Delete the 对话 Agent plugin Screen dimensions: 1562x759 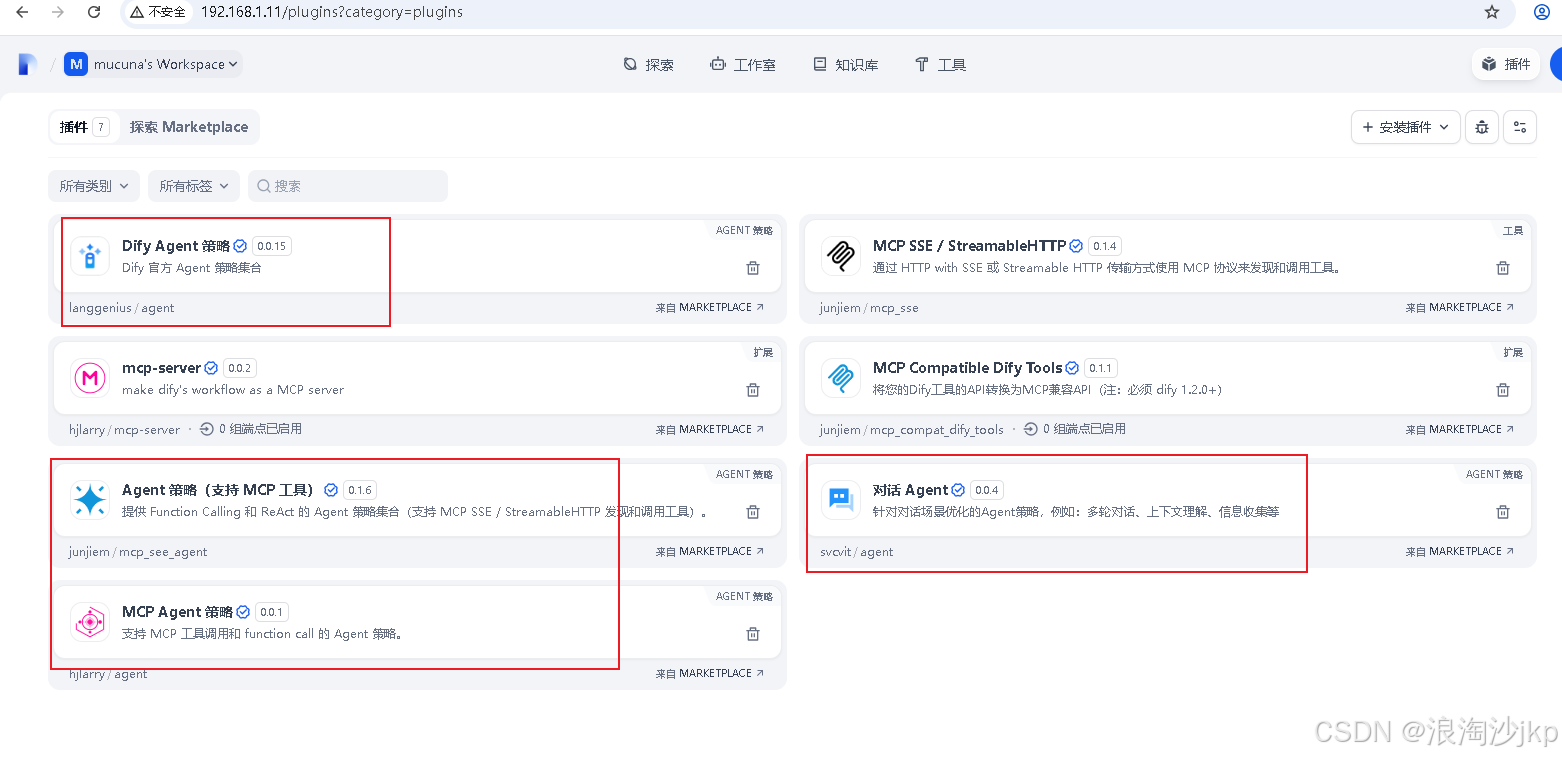click(1503, 512)
